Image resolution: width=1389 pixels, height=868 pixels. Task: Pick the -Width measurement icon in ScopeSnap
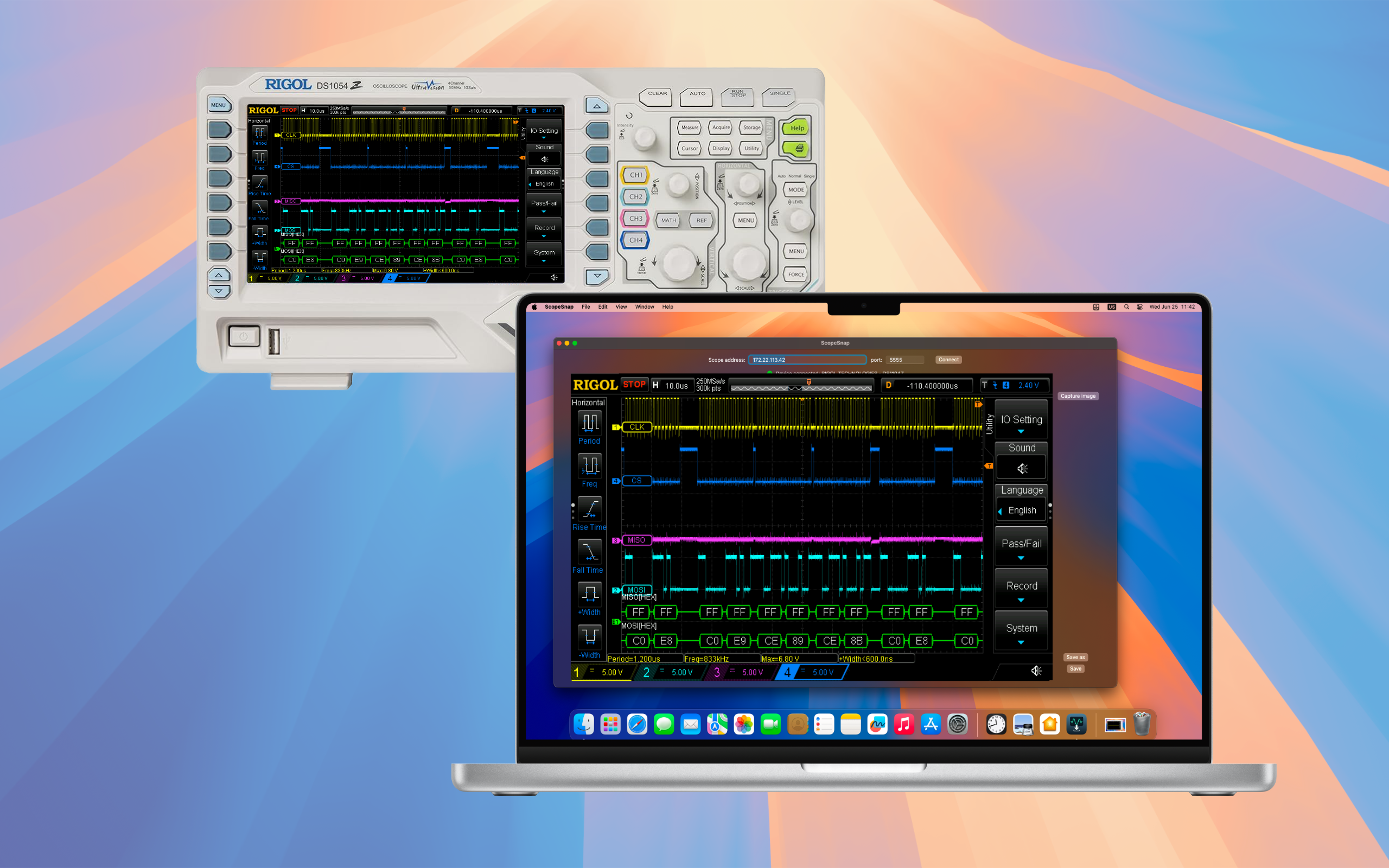589,637
